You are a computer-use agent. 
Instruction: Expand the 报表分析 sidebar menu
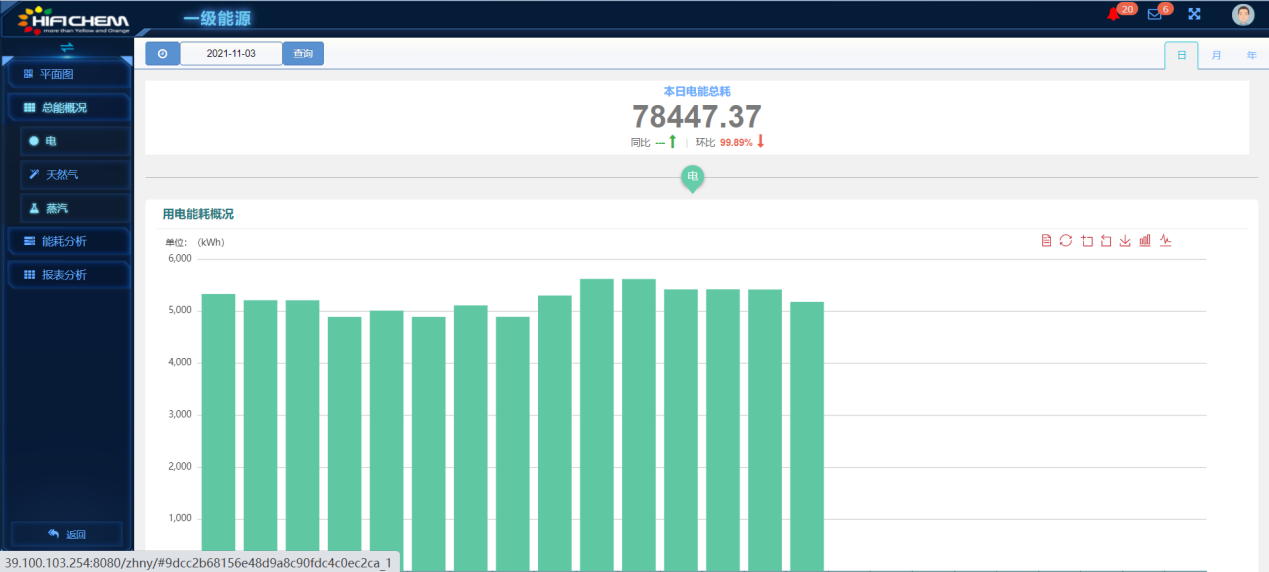67,274
